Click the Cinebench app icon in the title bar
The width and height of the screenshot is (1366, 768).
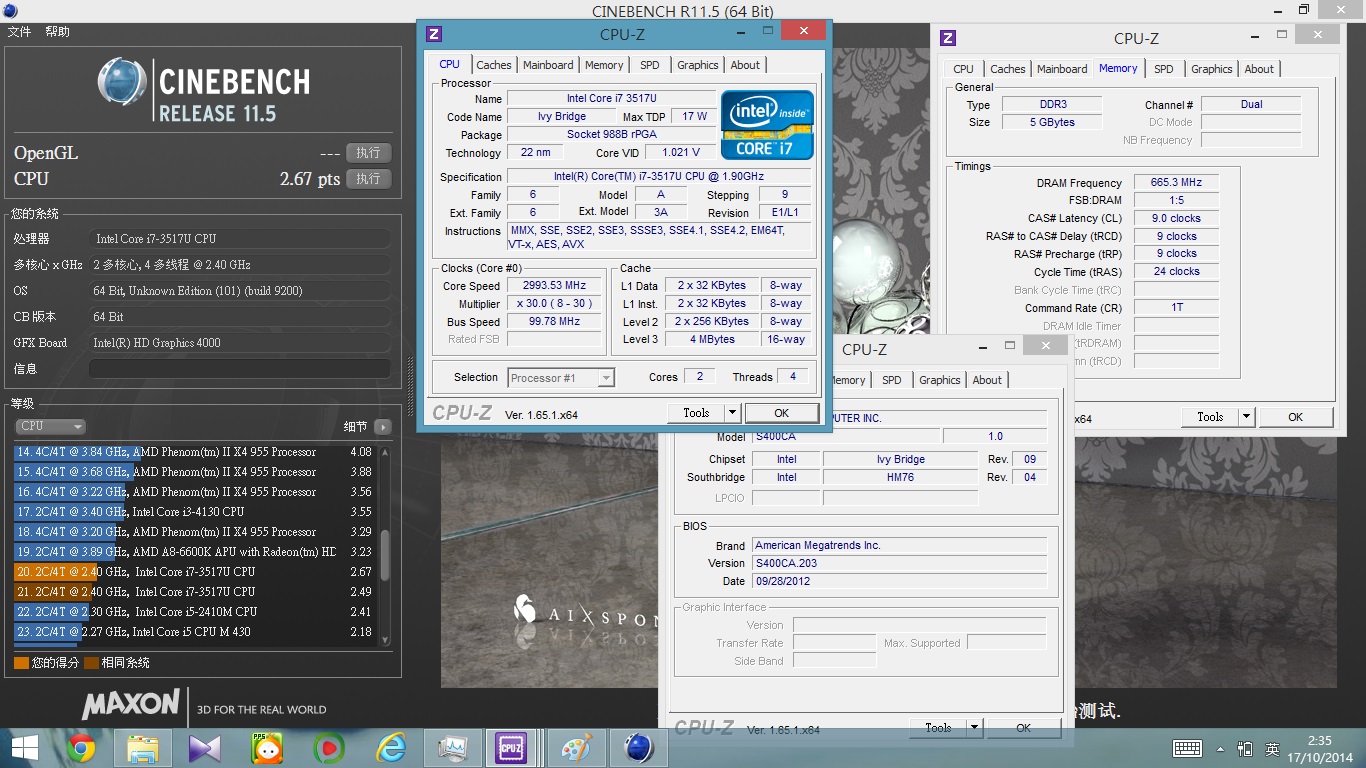(10, 11)
